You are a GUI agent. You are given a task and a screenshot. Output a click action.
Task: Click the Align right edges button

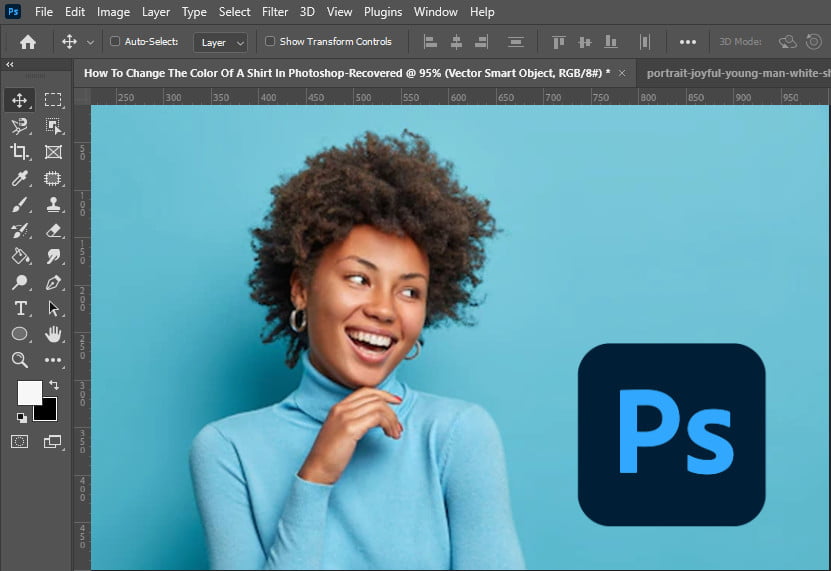coord(481,42)
